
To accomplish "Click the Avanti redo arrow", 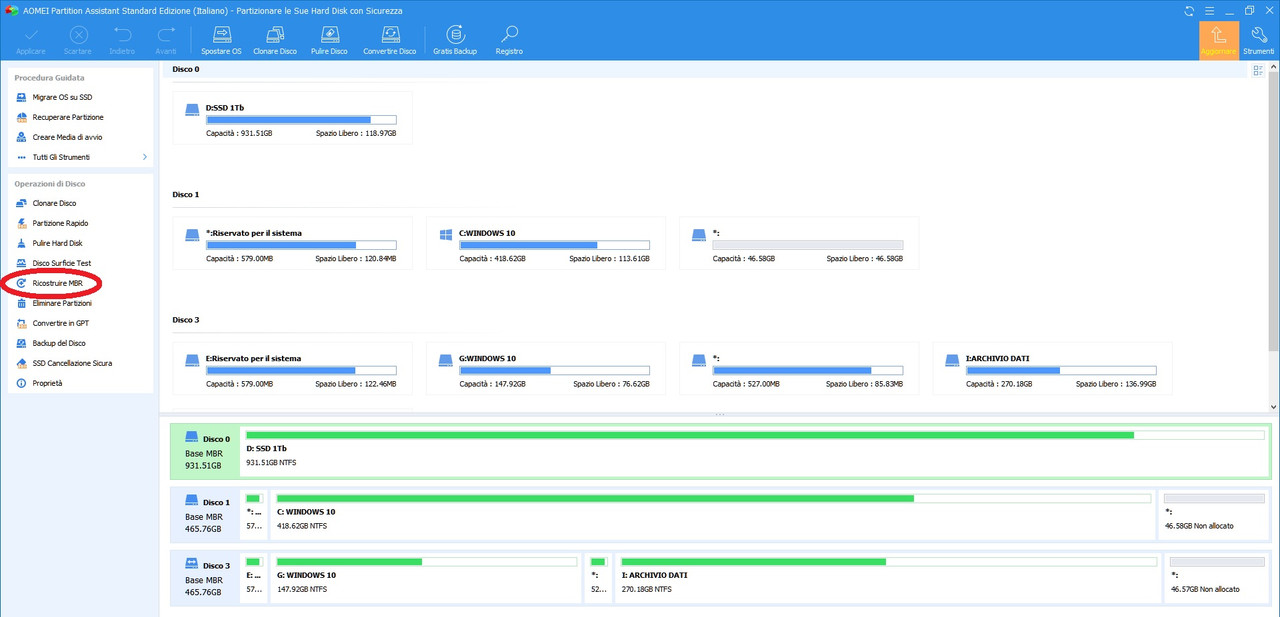I will [x=166, y=40].
